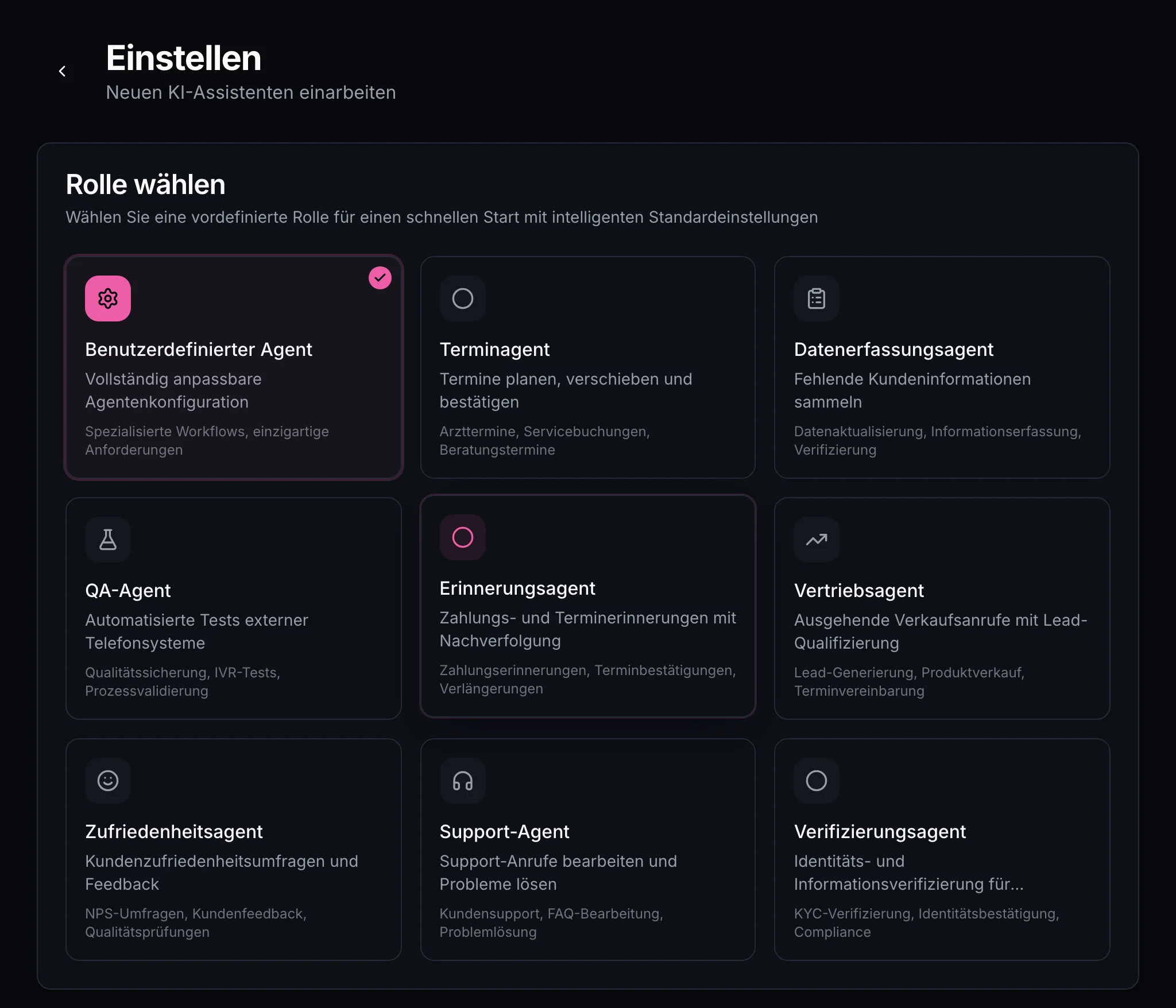
Task: Click the headphones icon on Support-Agent card
Action: (463, 781)
